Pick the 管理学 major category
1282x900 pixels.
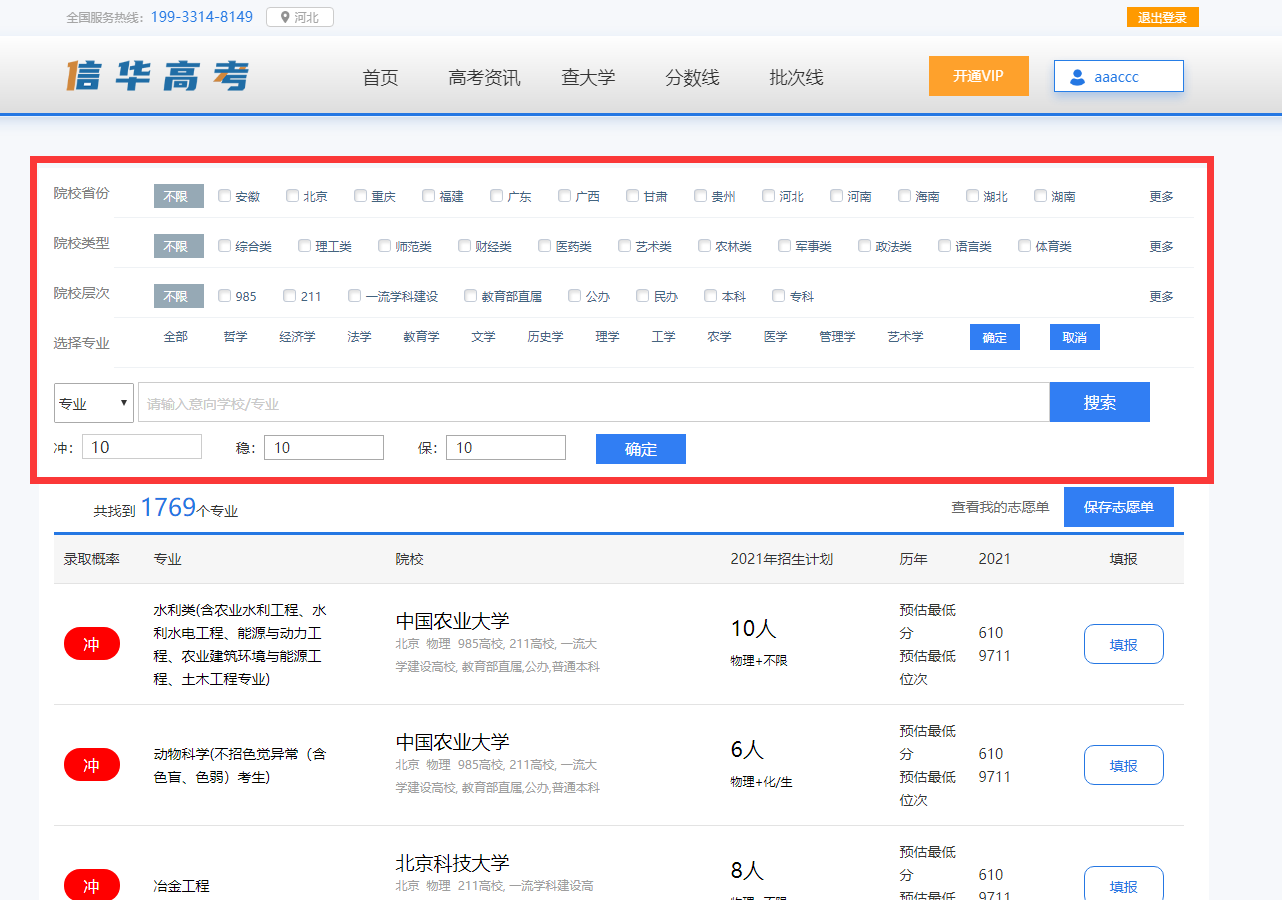point(837,337)
